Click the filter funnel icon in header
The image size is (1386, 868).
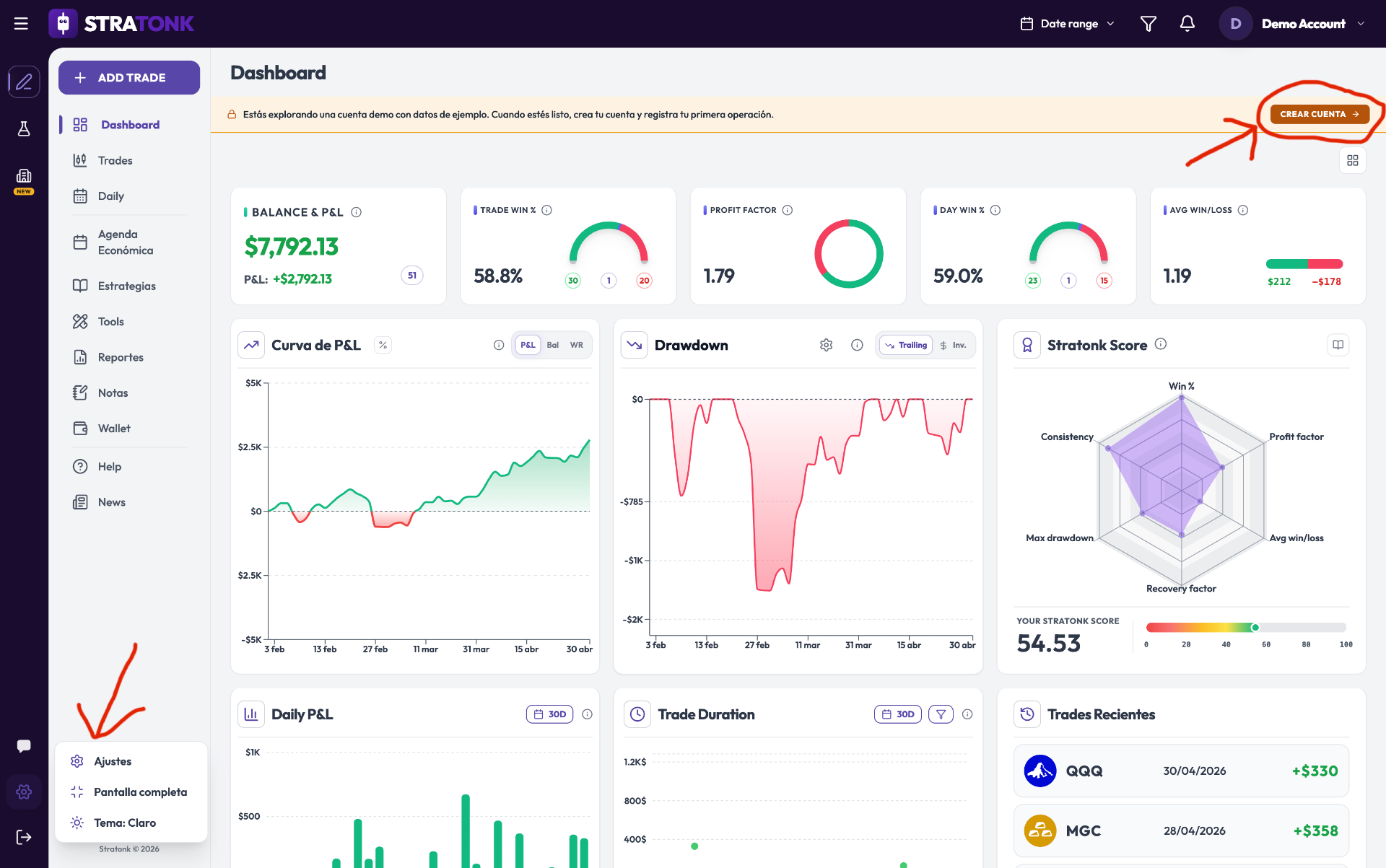point(1148,24)
